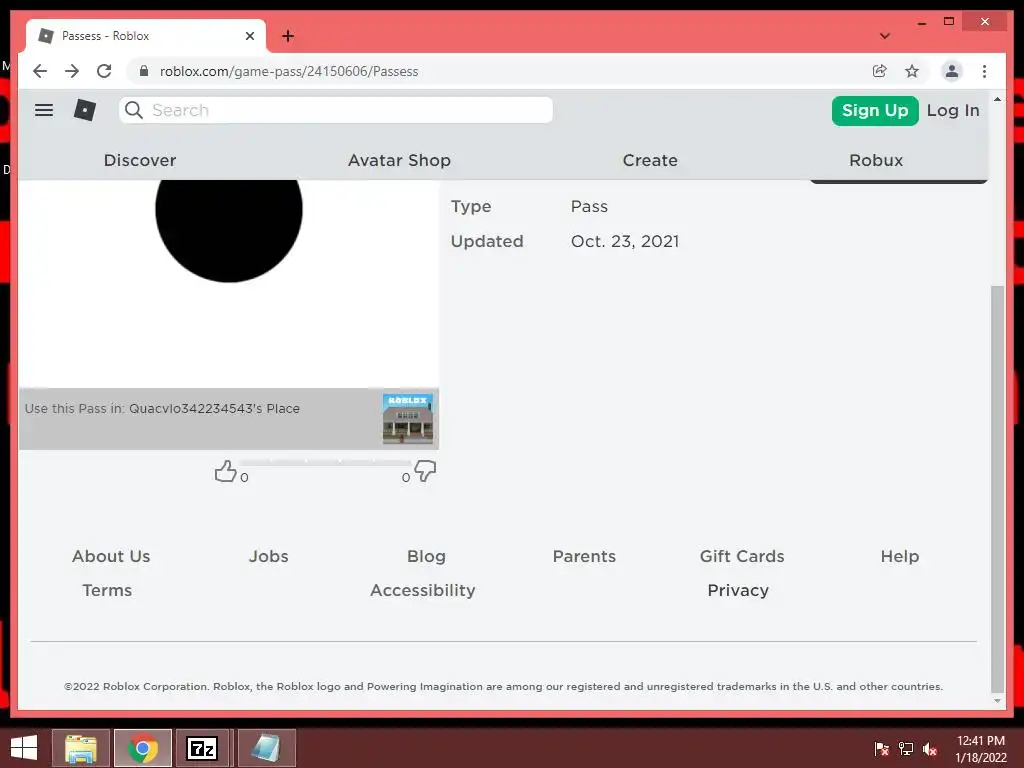Open the Robux tab
The width and height of the screenshot is (1024, 768).
(876, 161)
